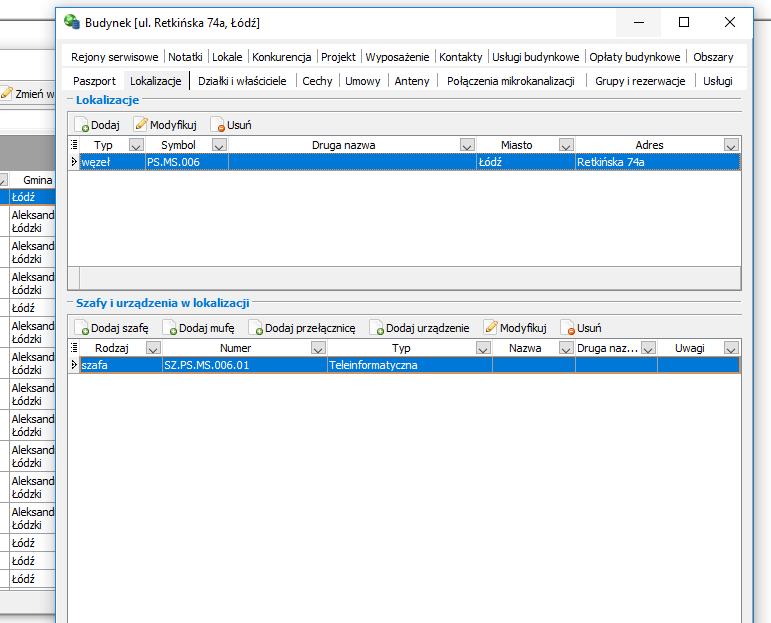The width and height of the screenshot is (771, 623).
Task: Open the Rejony serwisowe tab
Action: point(115,57)
